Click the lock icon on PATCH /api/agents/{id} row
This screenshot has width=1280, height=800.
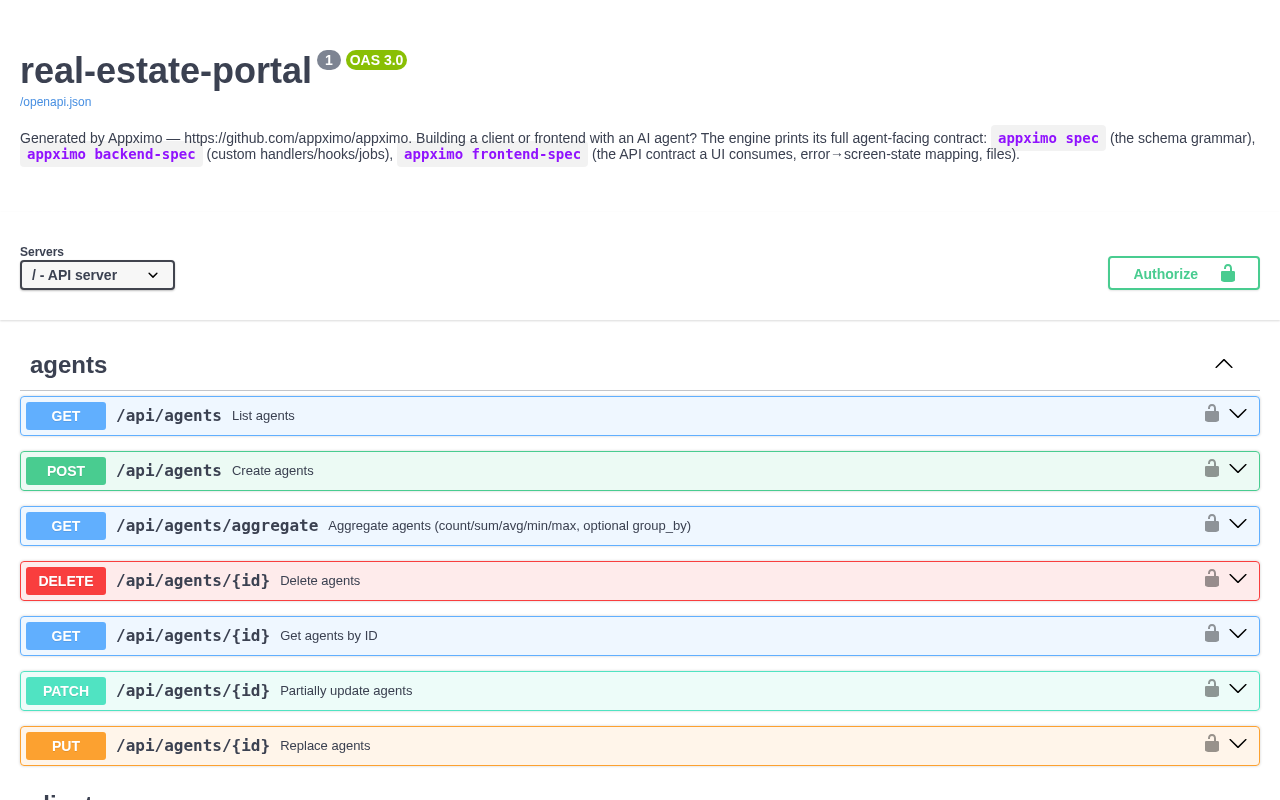pyautogui.click(x=1212, y=689)
